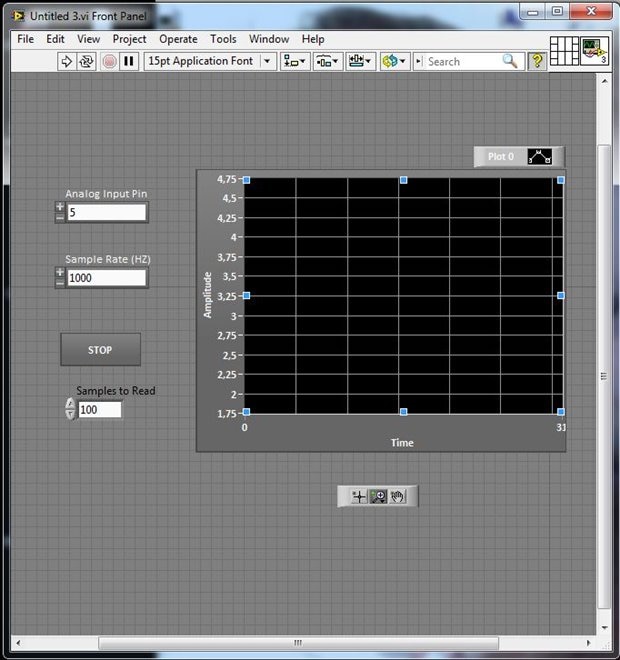620x660 pixels.
Task: Decrease Samples to Read with the down arrow
Action: [x=70, y=415]
